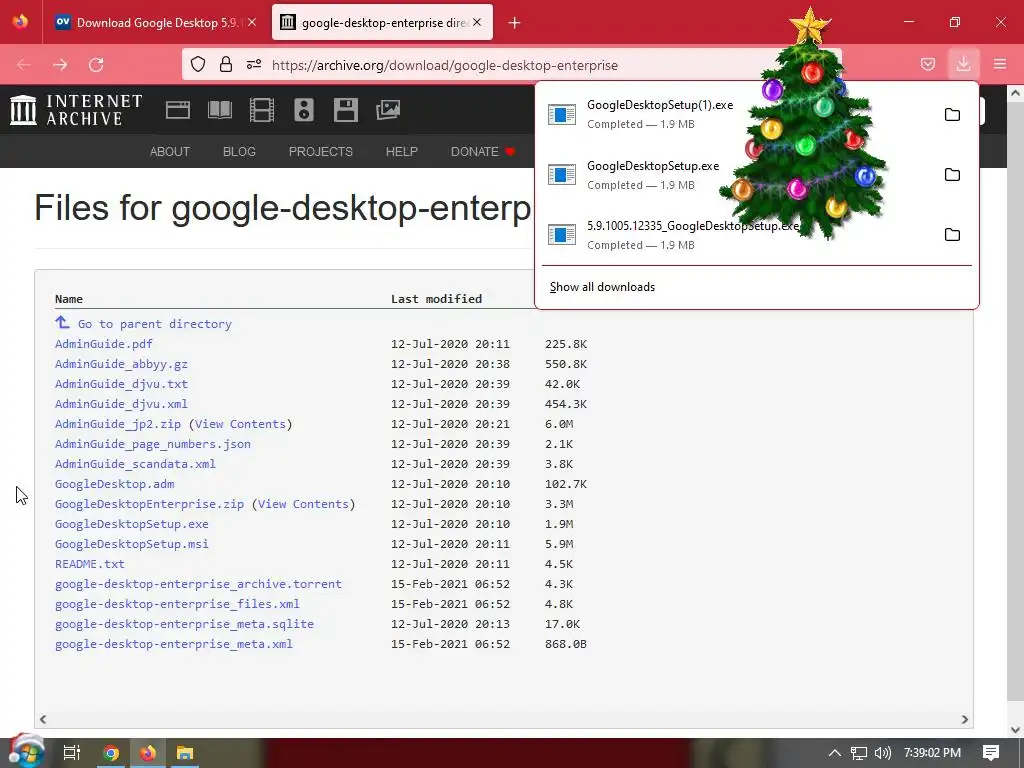1024x768 pixels.
Task: Show hidden system tray icons
Action: [x=834, y=753]
